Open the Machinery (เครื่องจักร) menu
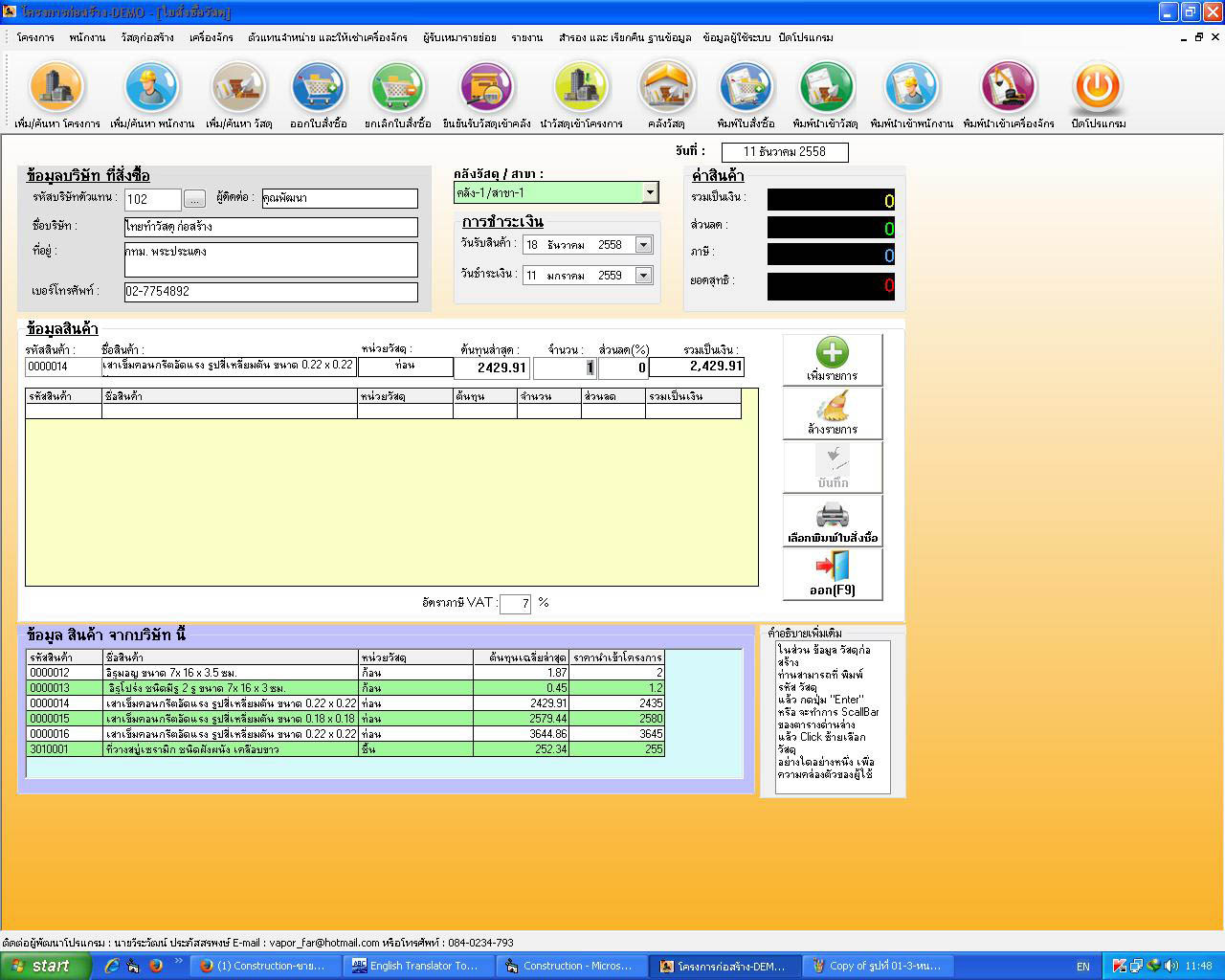The image size is (1225, 980). [211, 37]
